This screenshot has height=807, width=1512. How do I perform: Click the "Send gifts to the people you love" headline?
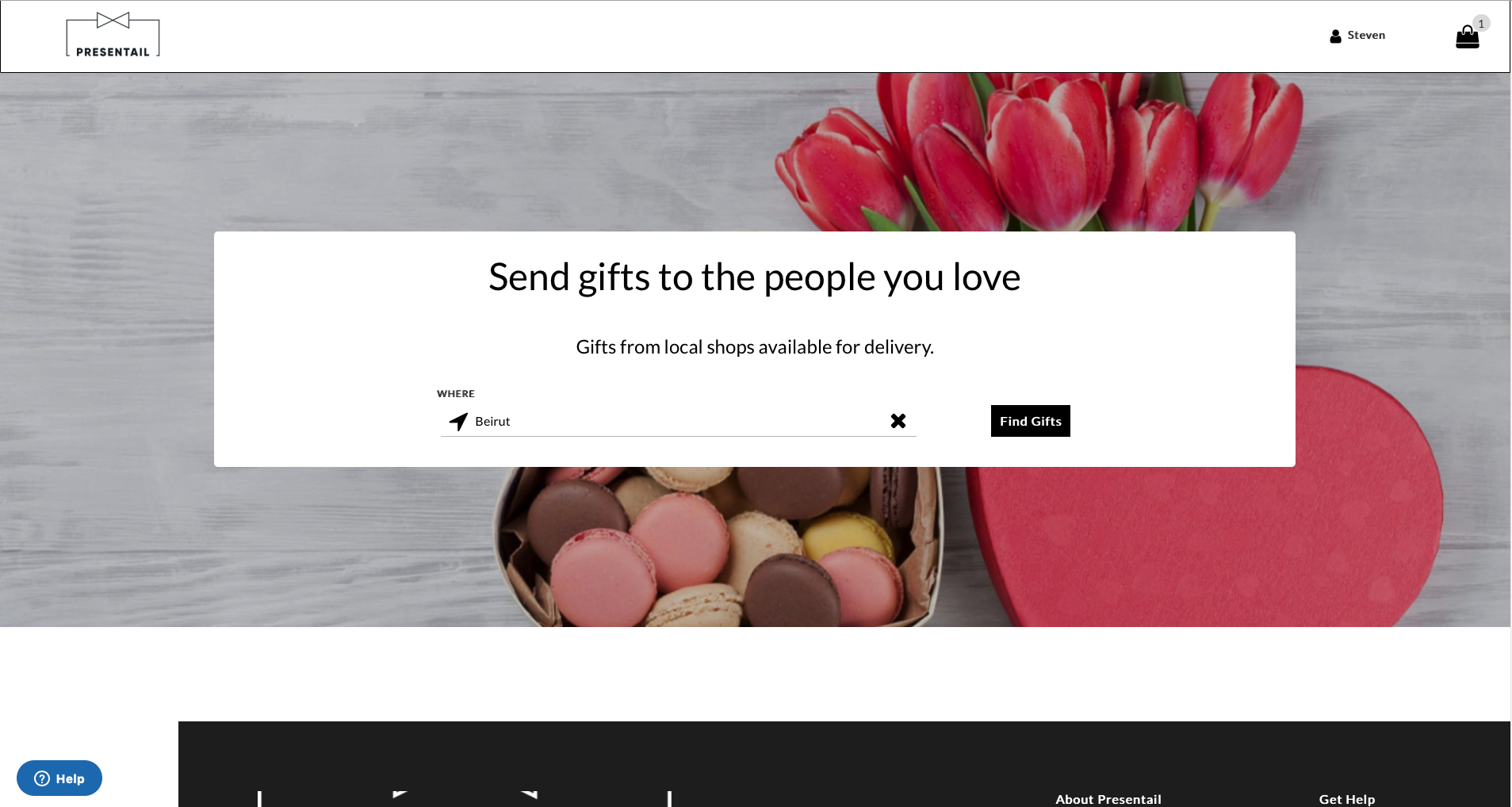[x=754, y=277]
